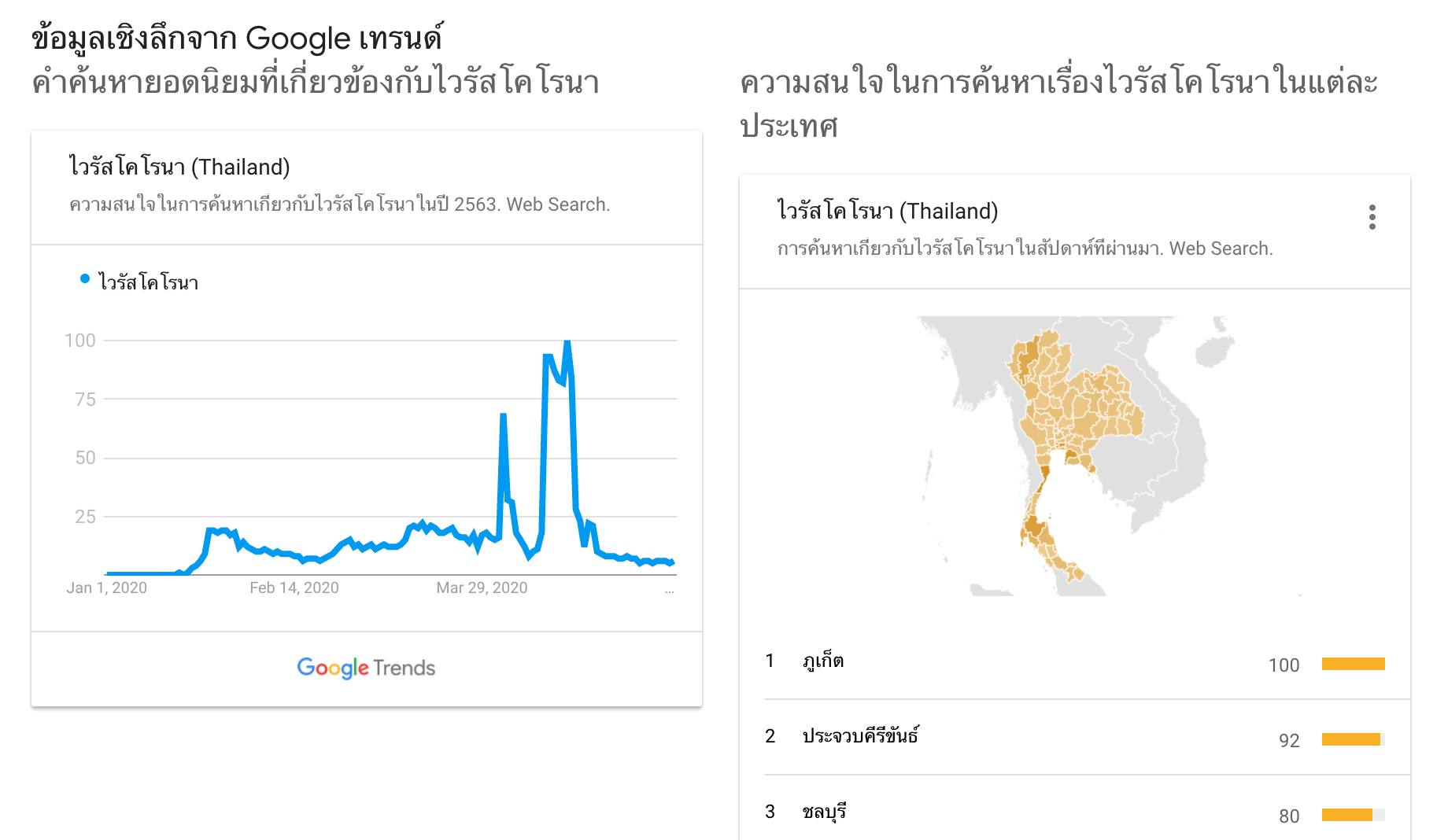Click the left chart title ไวรัสโคโรนา (Thailand)
Viewport: 1448px width, 840px height.
coord(179,167)
